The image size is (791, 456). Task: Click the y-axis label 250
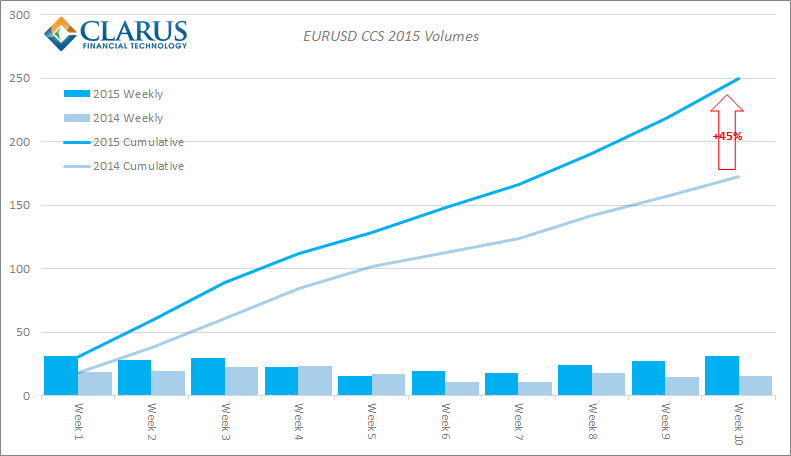pos(20,78)
